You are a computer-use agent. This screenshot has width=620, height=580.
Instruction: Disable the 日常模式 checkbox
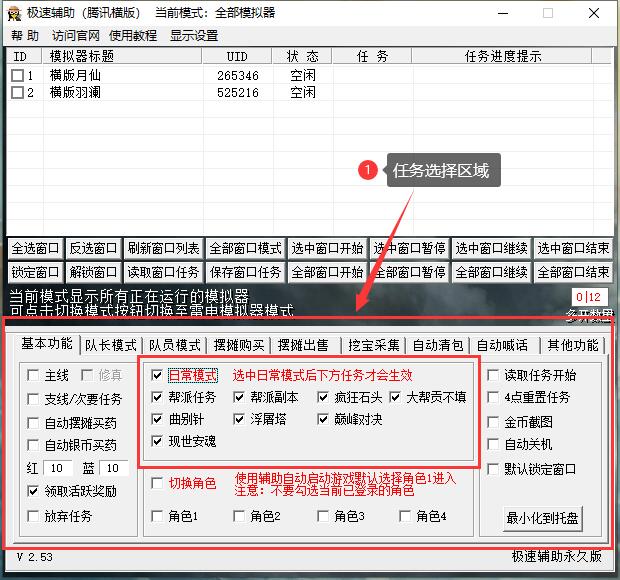pos(157,376)
